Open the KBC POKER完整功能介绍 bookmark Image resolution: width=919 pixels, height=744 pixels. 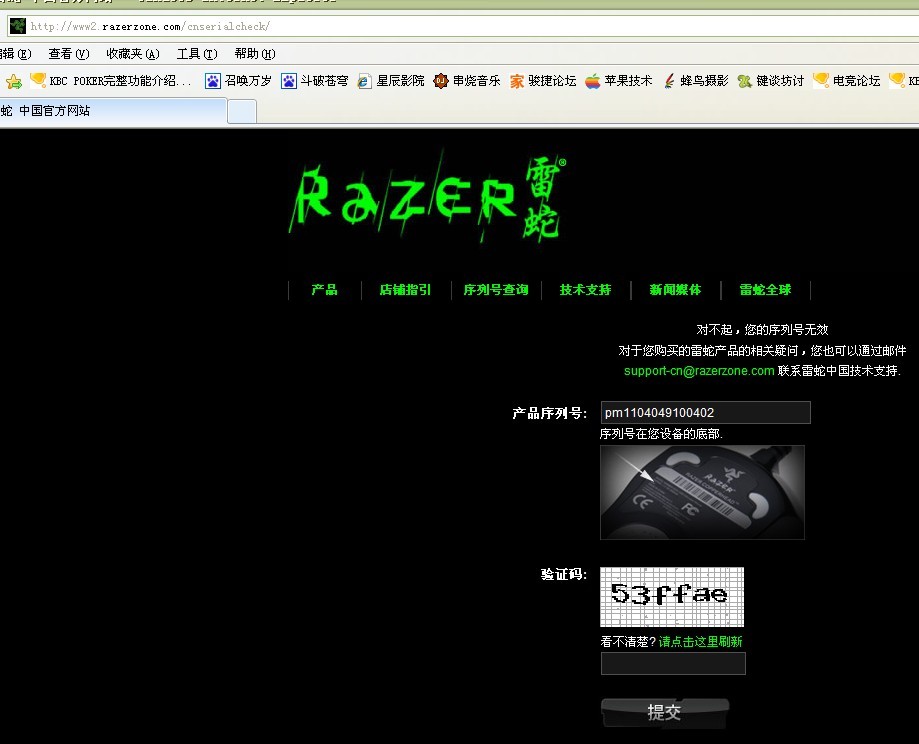pyautogui.click(x=120, y=81)
